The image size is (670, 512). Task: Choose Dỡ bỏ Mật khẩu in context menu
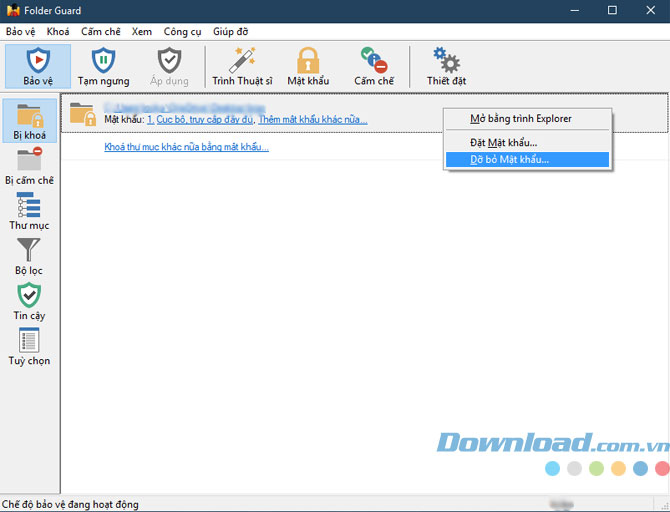[509, 159]
